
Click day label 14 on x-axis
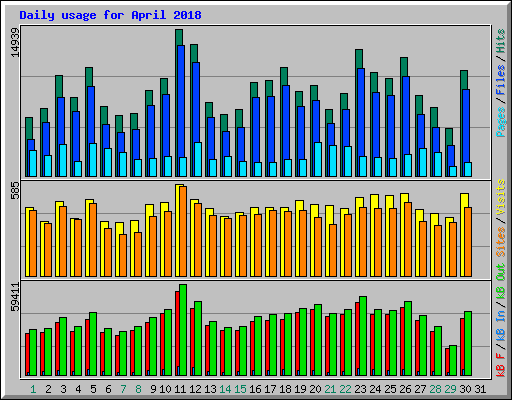pyautogui.click(x=225, y=389)
